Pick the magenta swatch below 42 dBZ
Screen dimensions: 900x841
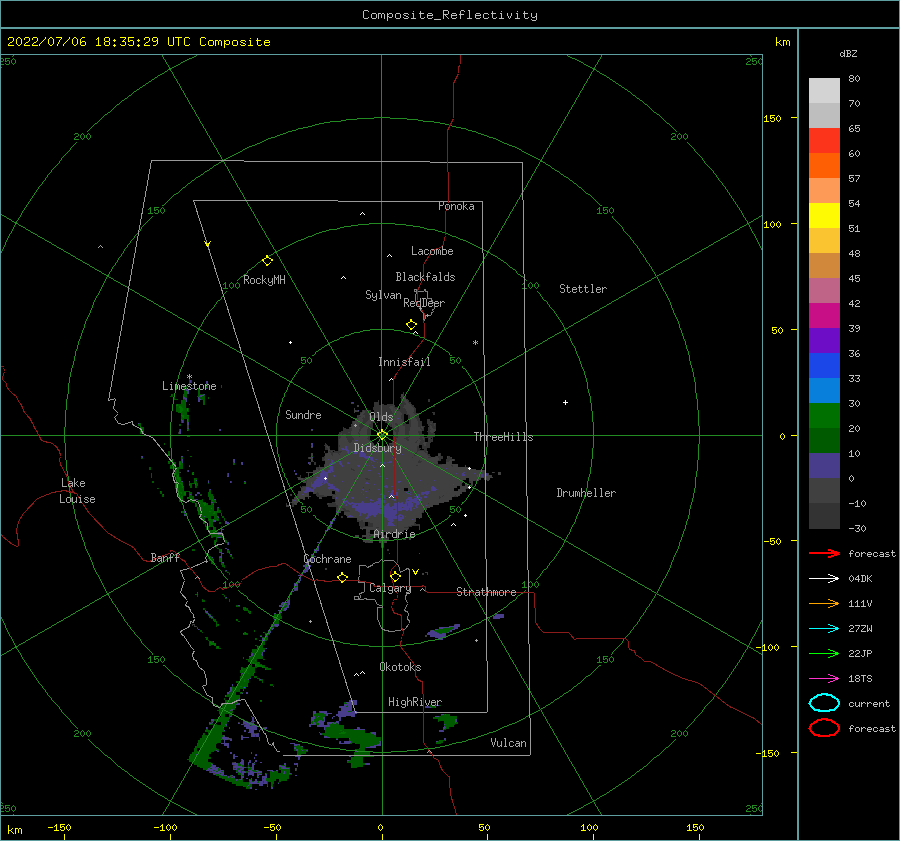pos(824,316)
